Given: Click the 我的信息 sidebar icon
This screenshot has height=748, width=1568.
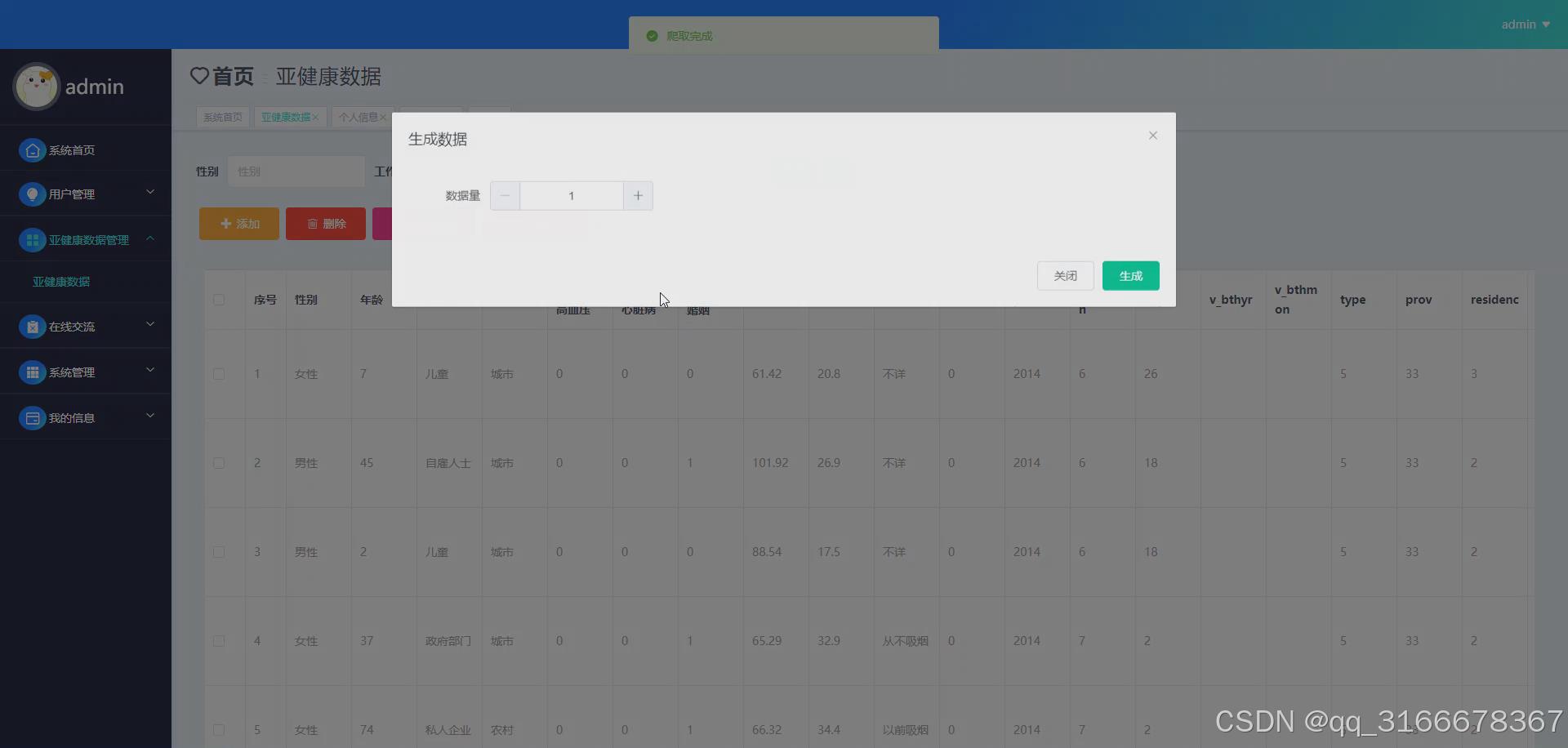Looking at the screenshot, I should pos(32,418).
